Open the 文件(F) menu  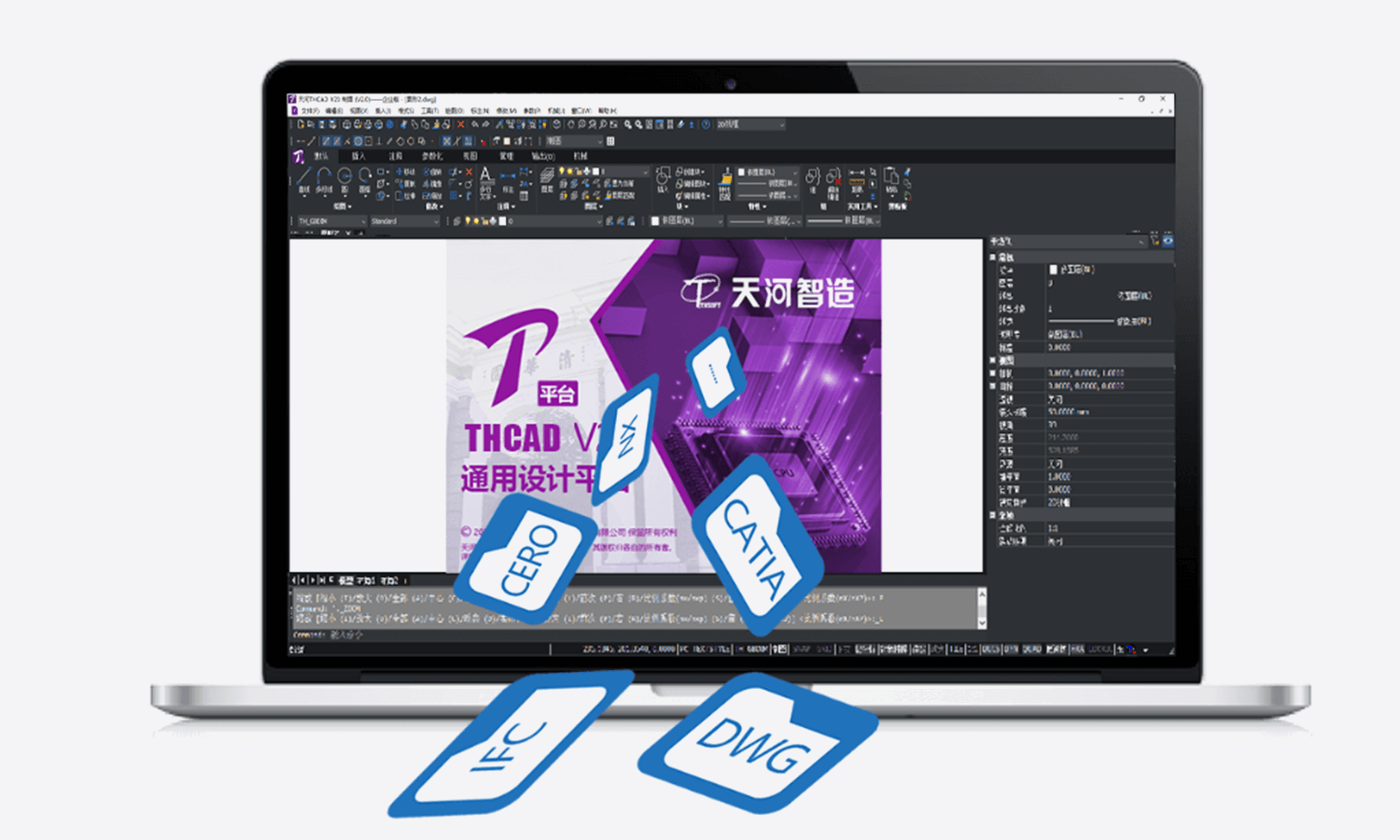[x=310, y=110]
